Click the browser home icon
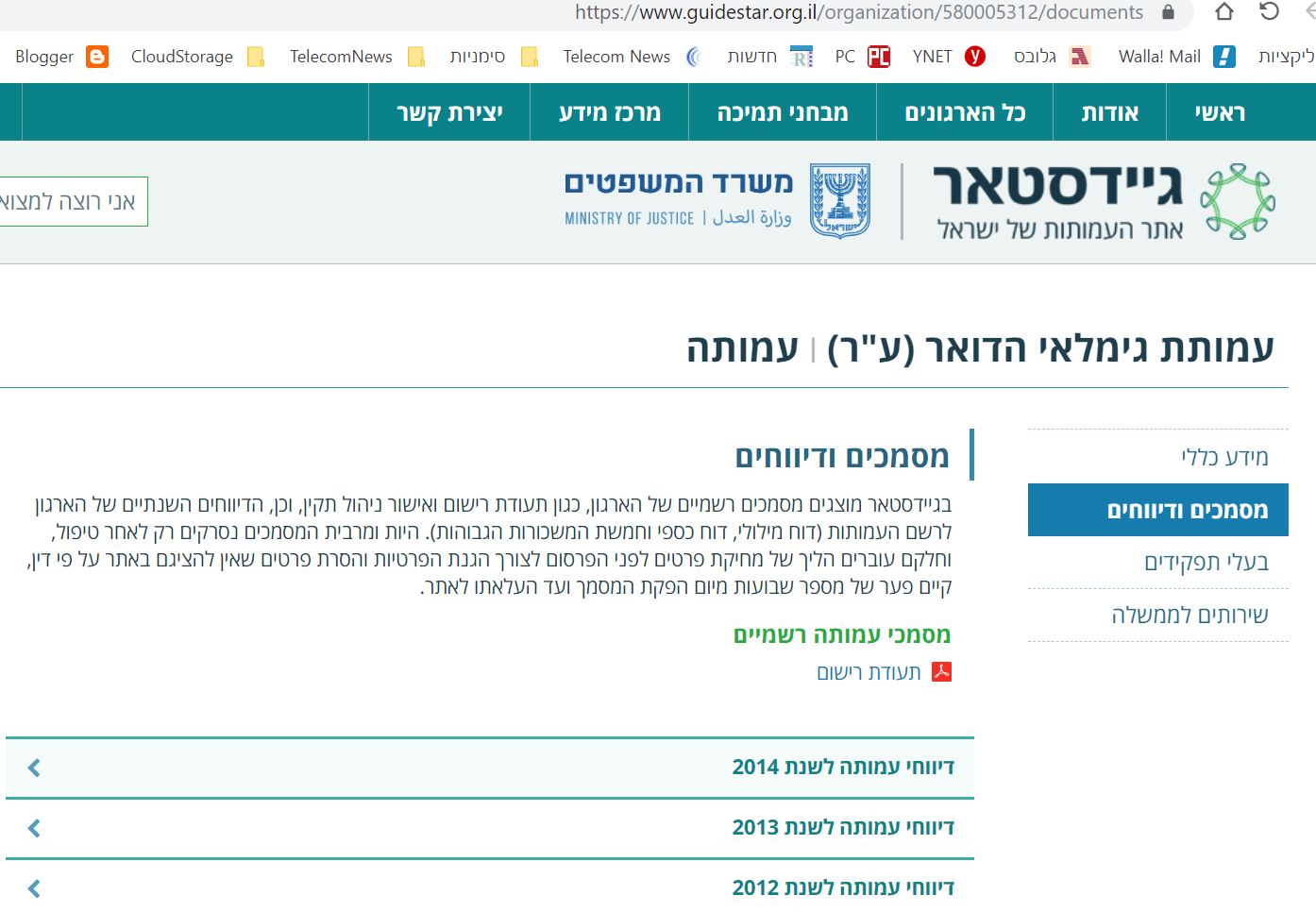Viewport: 1316px width, 912px height. pyautogui.click(x=1224, y=12)
